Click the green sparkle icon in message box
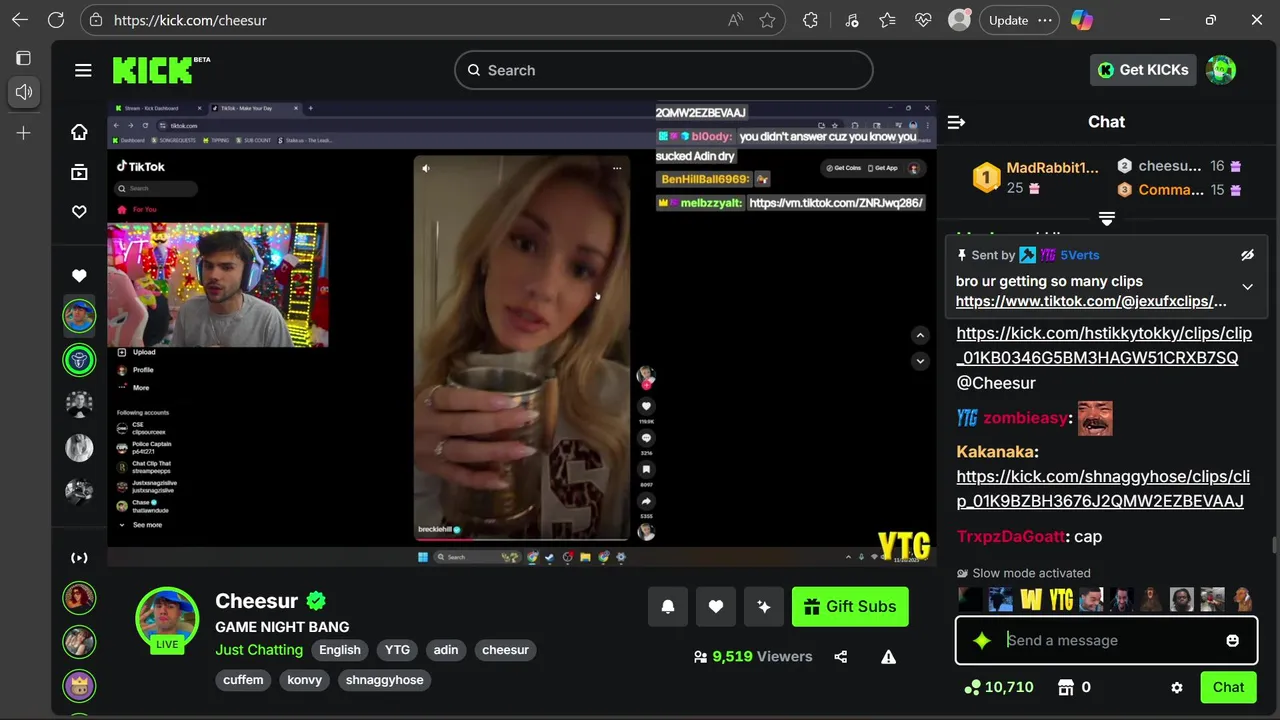 (982, 641)
